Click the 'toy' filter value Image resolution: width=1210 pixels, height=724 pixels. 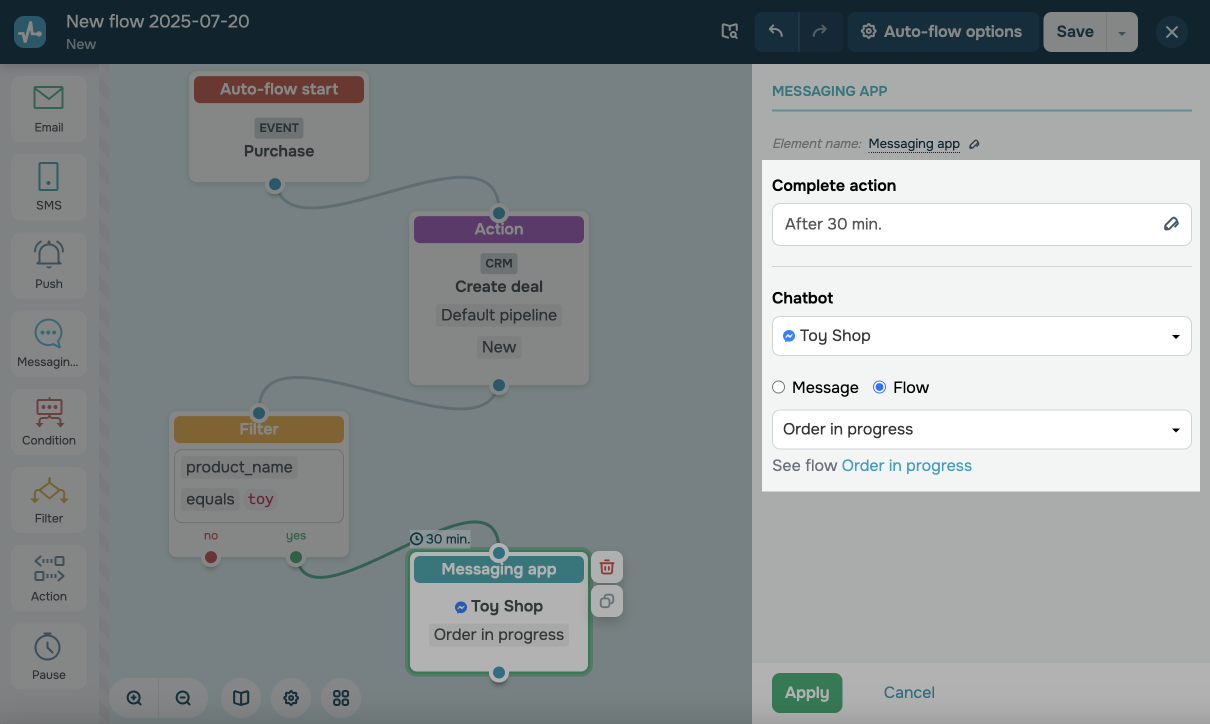point(261,499)
